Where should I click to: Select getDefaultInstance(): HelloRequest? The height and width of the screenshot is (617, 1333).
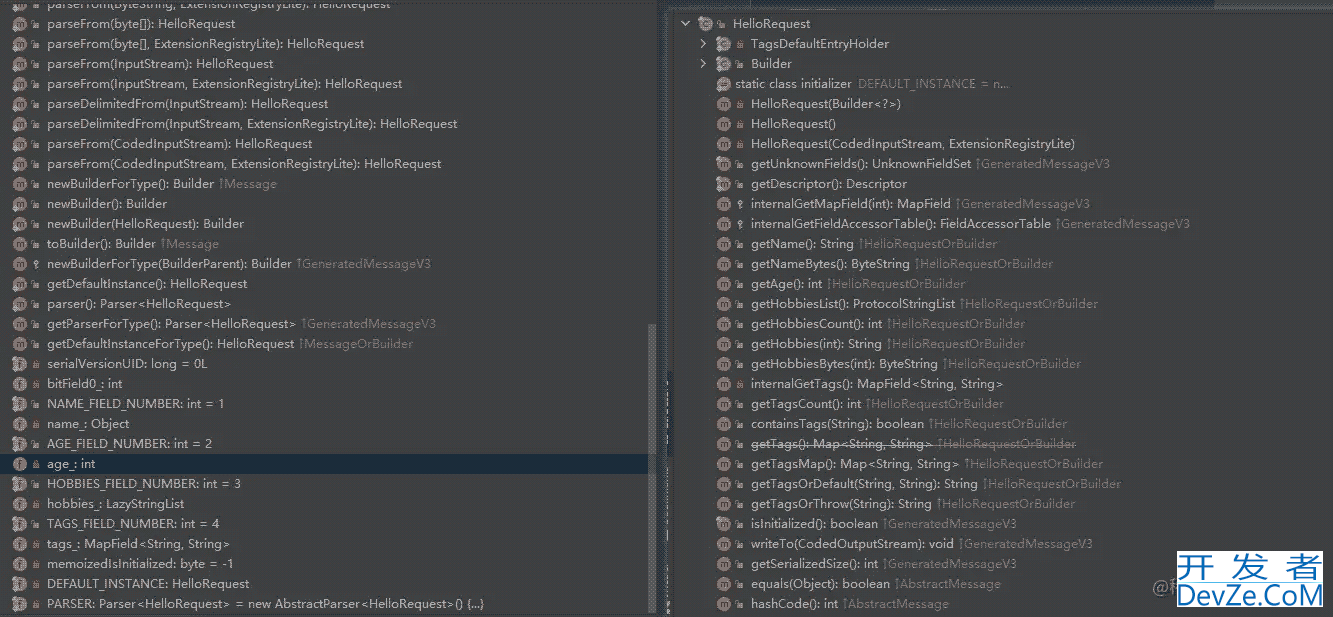[x=147, y=283]
